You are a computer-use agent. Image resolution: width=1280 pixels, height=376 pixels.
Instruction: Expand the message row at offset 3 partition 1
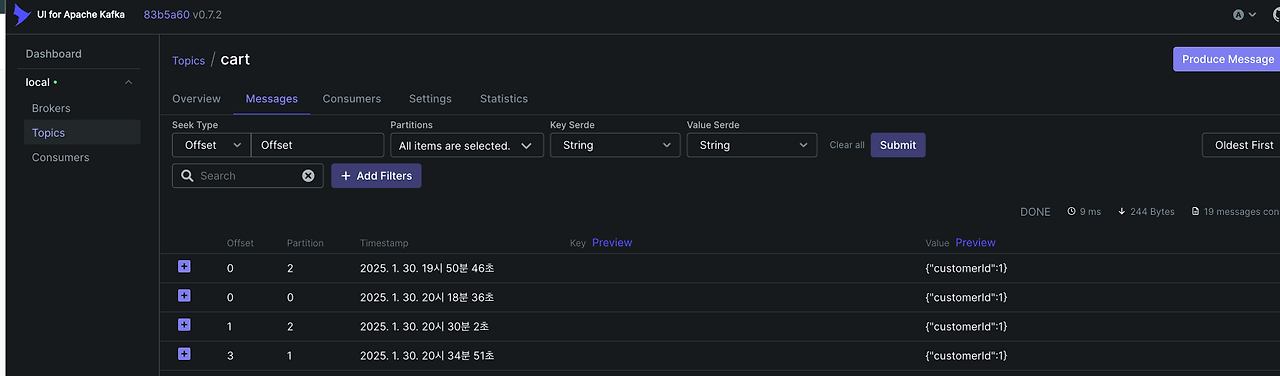coord(184,353)
